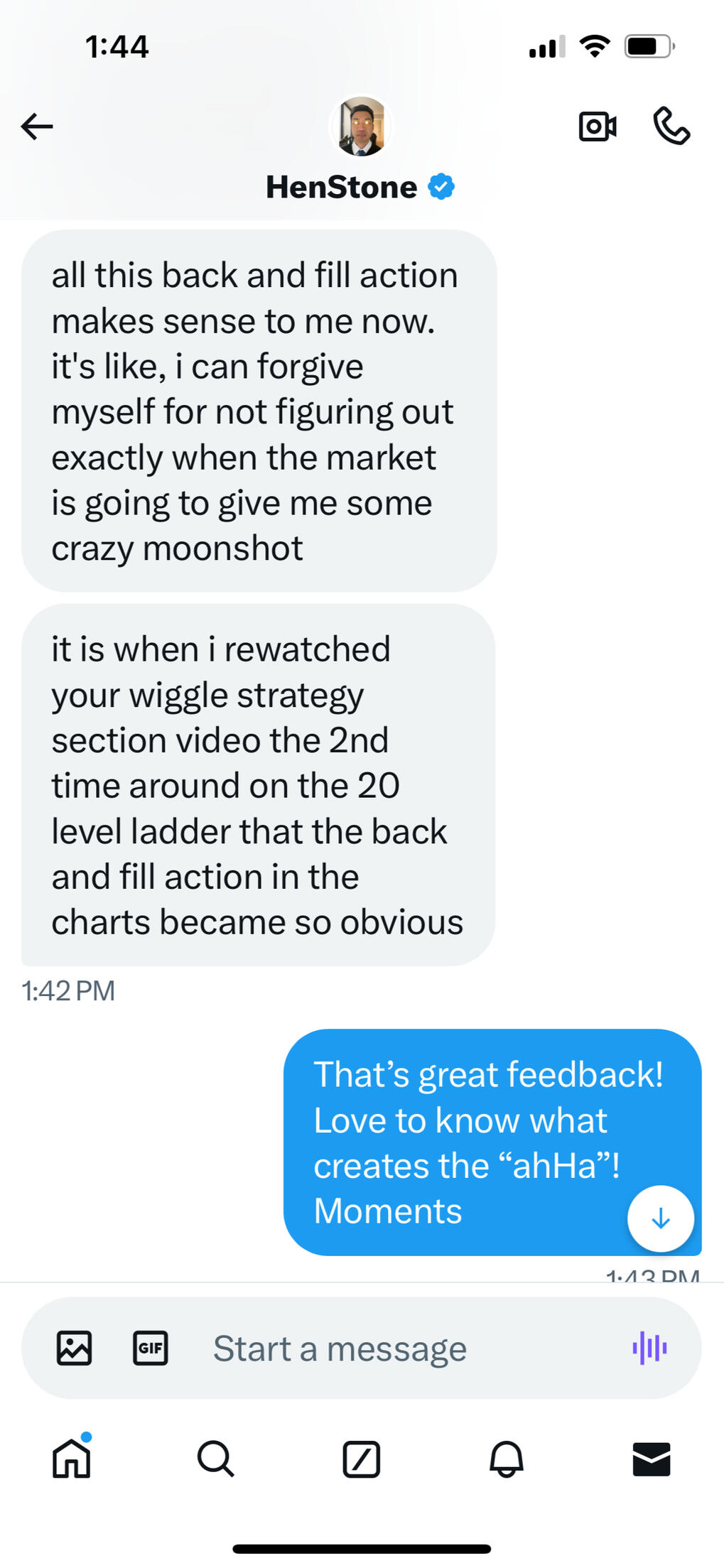The width and height of the screenshot is (724, 1568).
Task: Jump to latest message with down arrow
Action: click(661, 1218)
